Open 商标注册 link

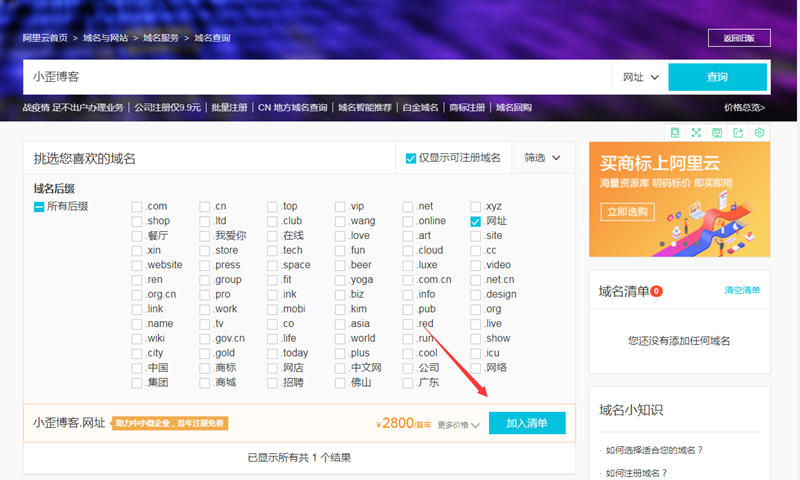point(467,108)
